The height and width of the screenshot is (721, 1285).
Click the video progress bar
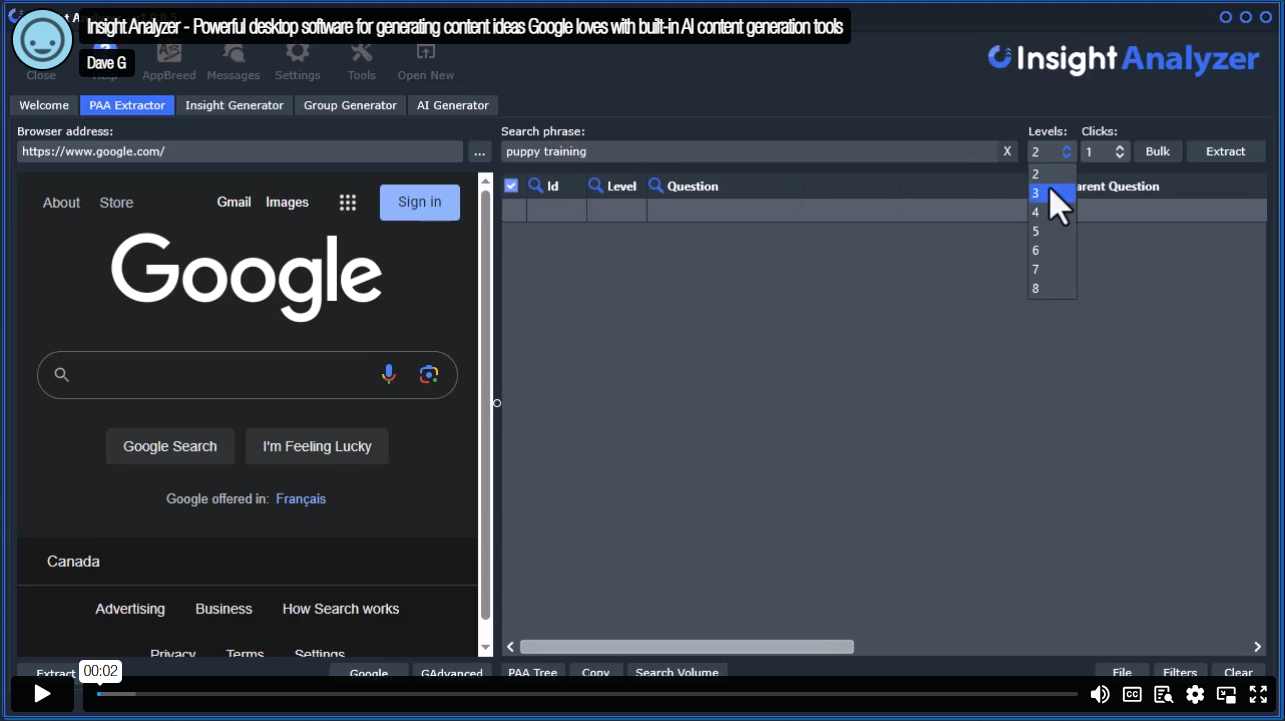(588, 694)
